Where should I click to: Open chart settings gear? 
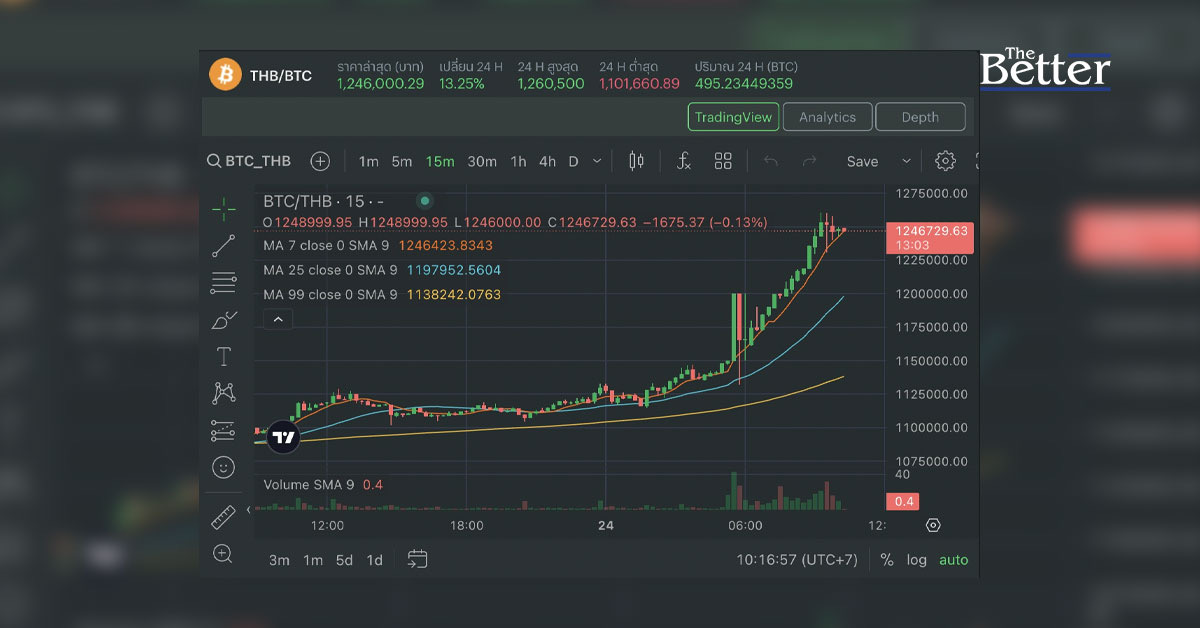point(945,161)
